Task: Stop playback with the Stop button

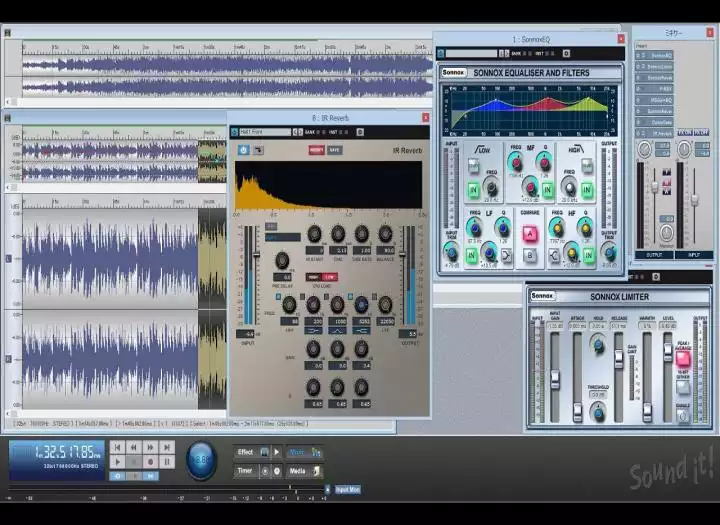Action: (x=134, y=462)
